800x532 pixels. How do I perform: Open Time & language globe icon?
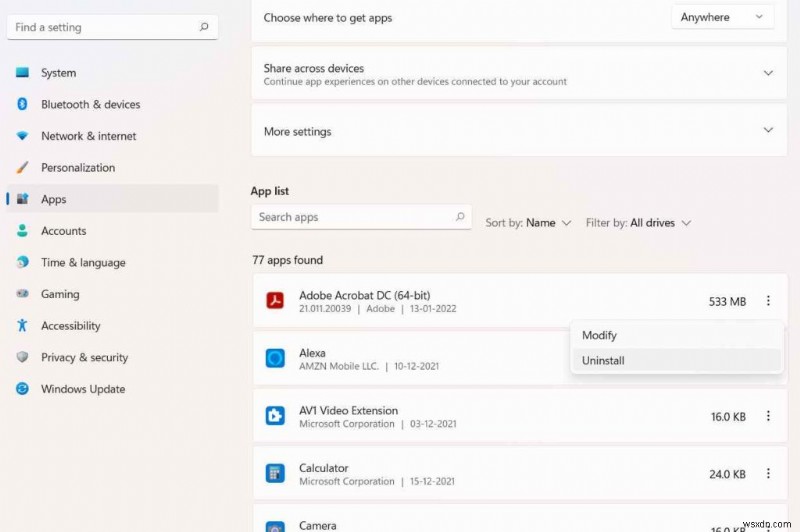(22, 262)
